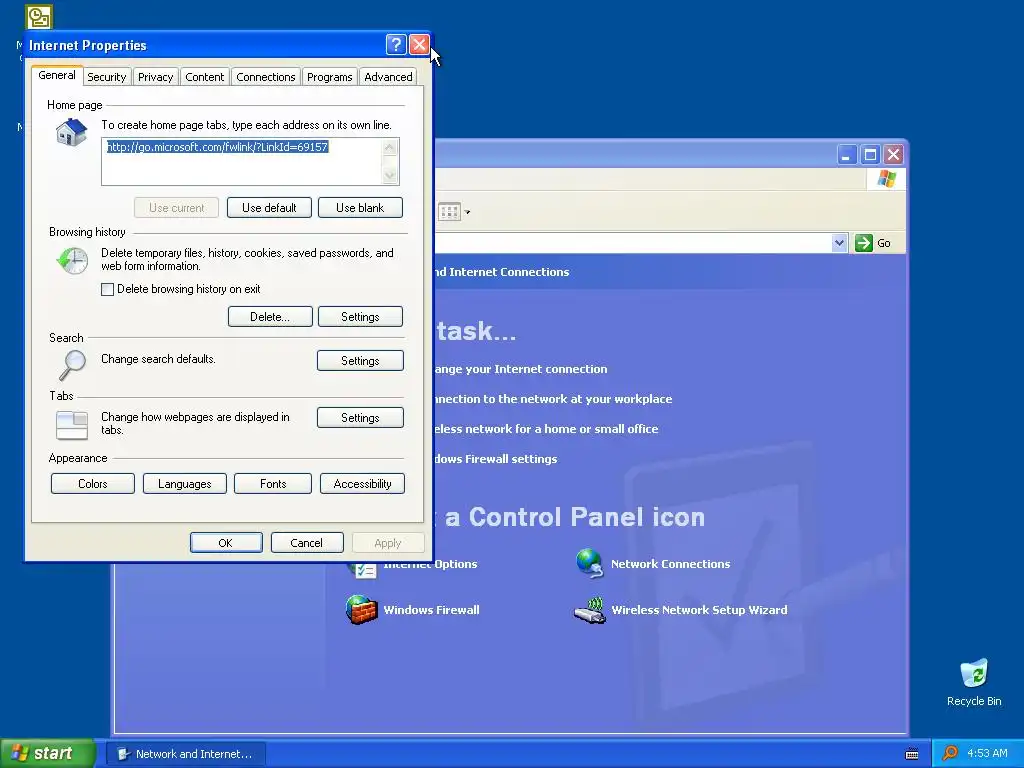Click the Use default button

[269, 208]
